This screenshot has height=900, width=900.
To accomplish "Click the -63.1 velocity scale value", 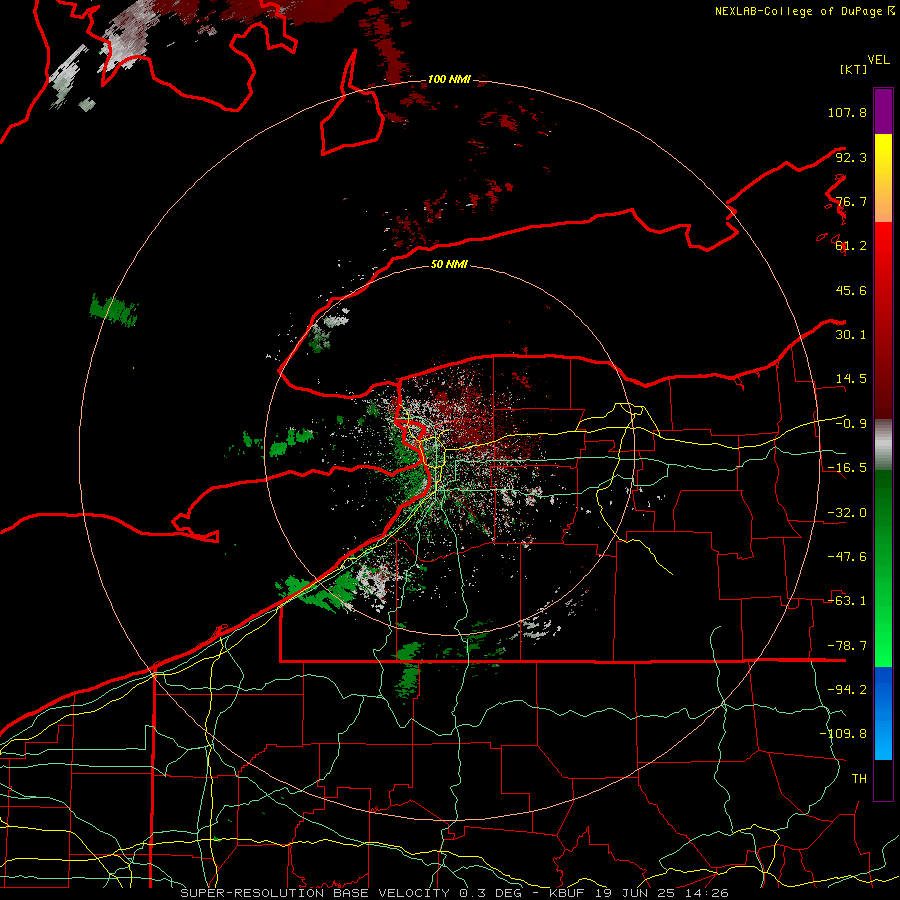I will coord(847,601).
